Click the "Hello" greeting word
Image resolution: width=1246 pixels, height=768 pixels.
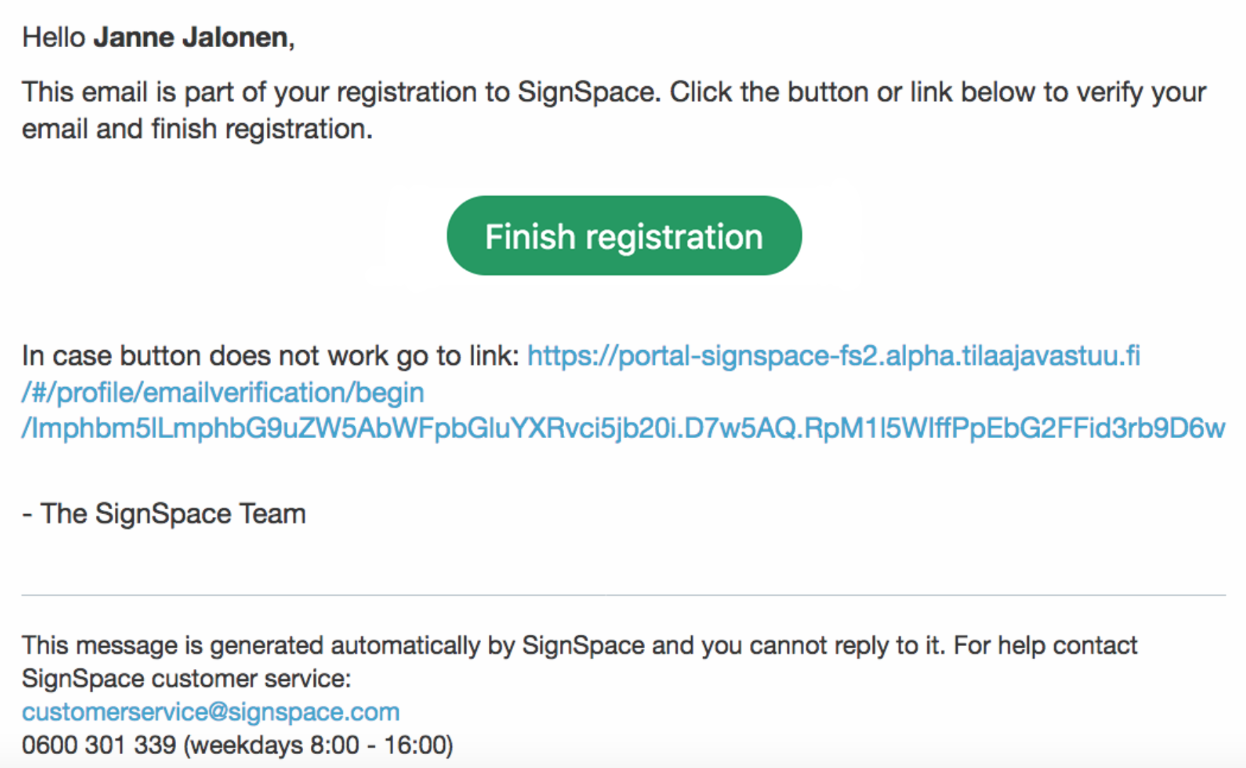(54, 38)
